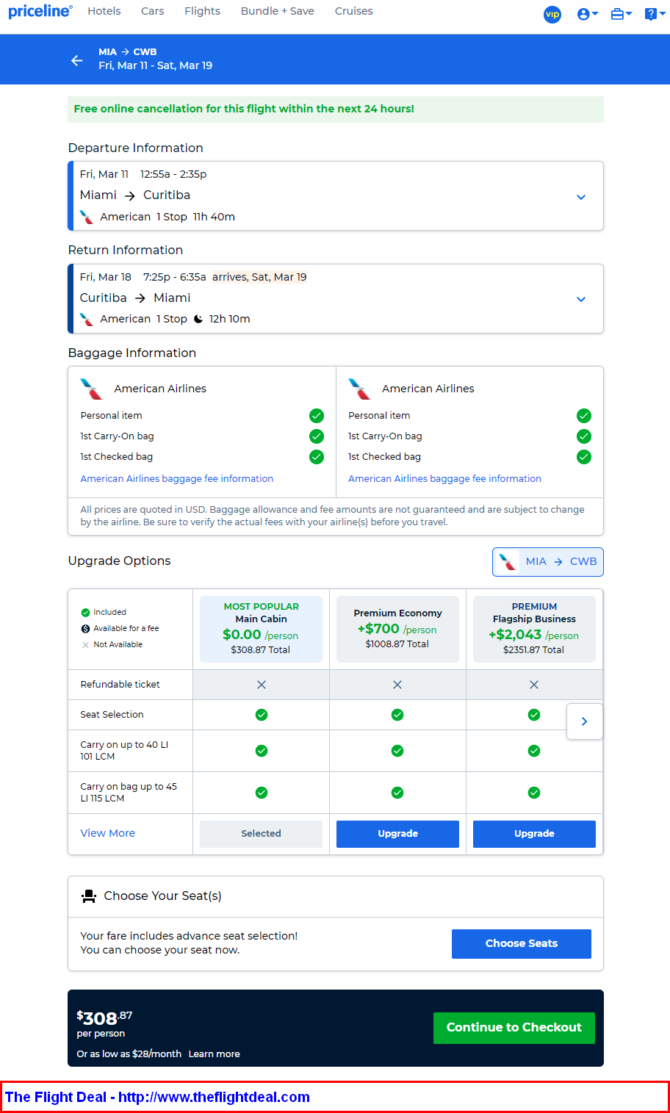Click left 1st Checked bag green checkmark

tap(317, 457)
